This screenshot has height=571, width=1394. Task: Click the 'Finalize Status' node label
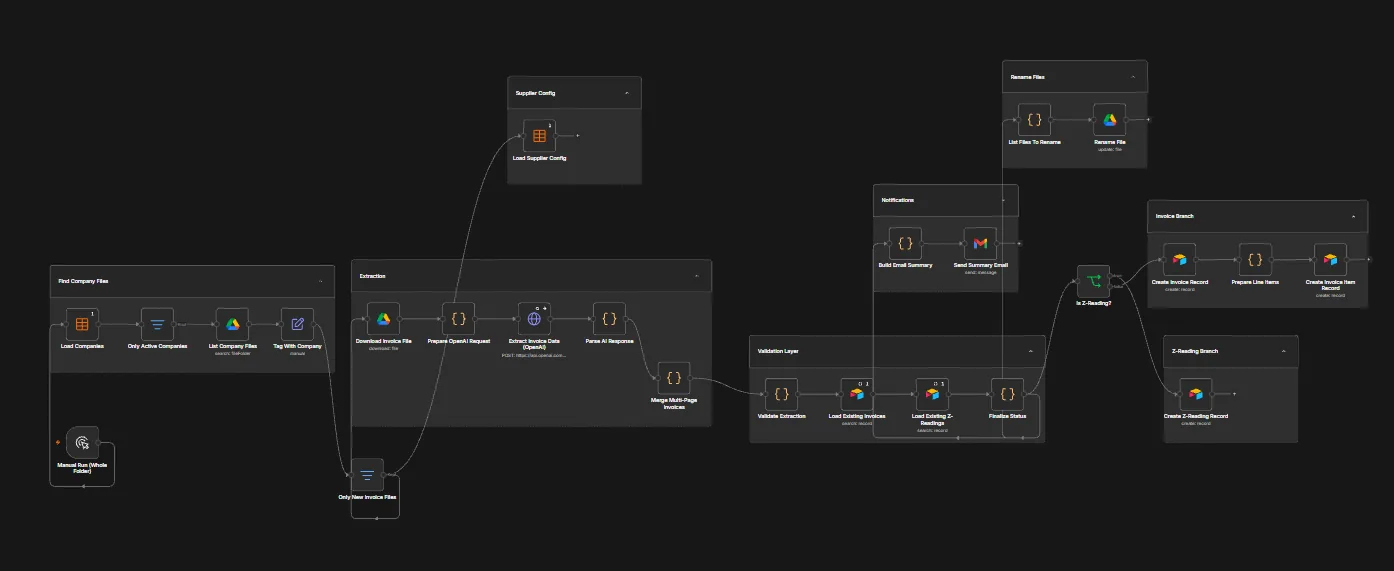point(1007,417)
